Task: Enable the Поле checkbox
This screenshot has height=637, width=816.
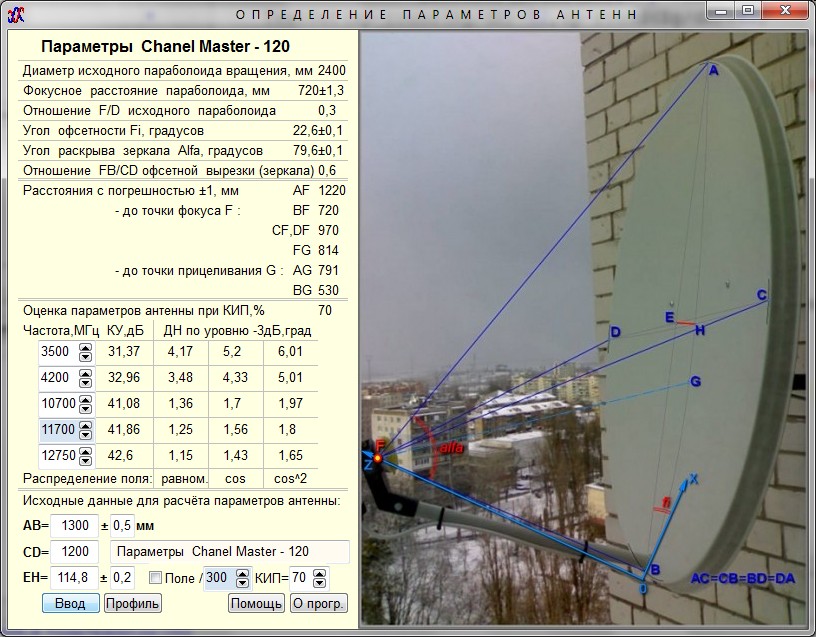Action: click(155, 578)
